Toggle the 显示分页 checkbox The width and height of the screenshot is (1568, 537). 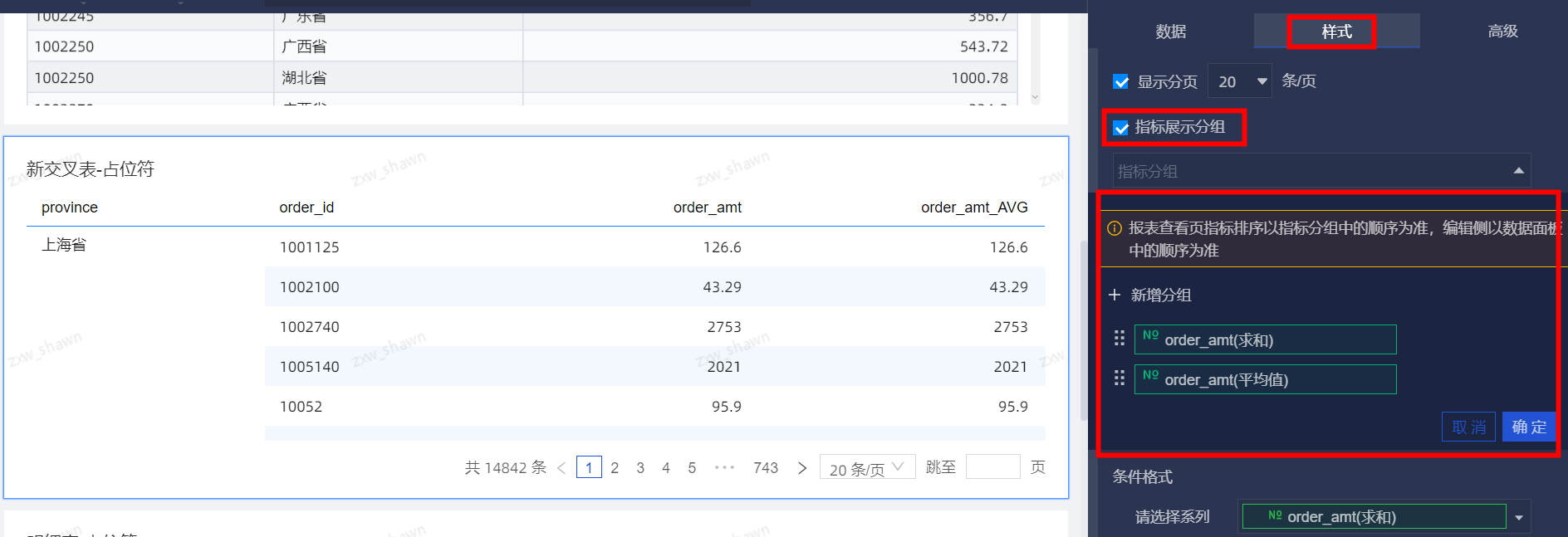tap(1121, 82)
